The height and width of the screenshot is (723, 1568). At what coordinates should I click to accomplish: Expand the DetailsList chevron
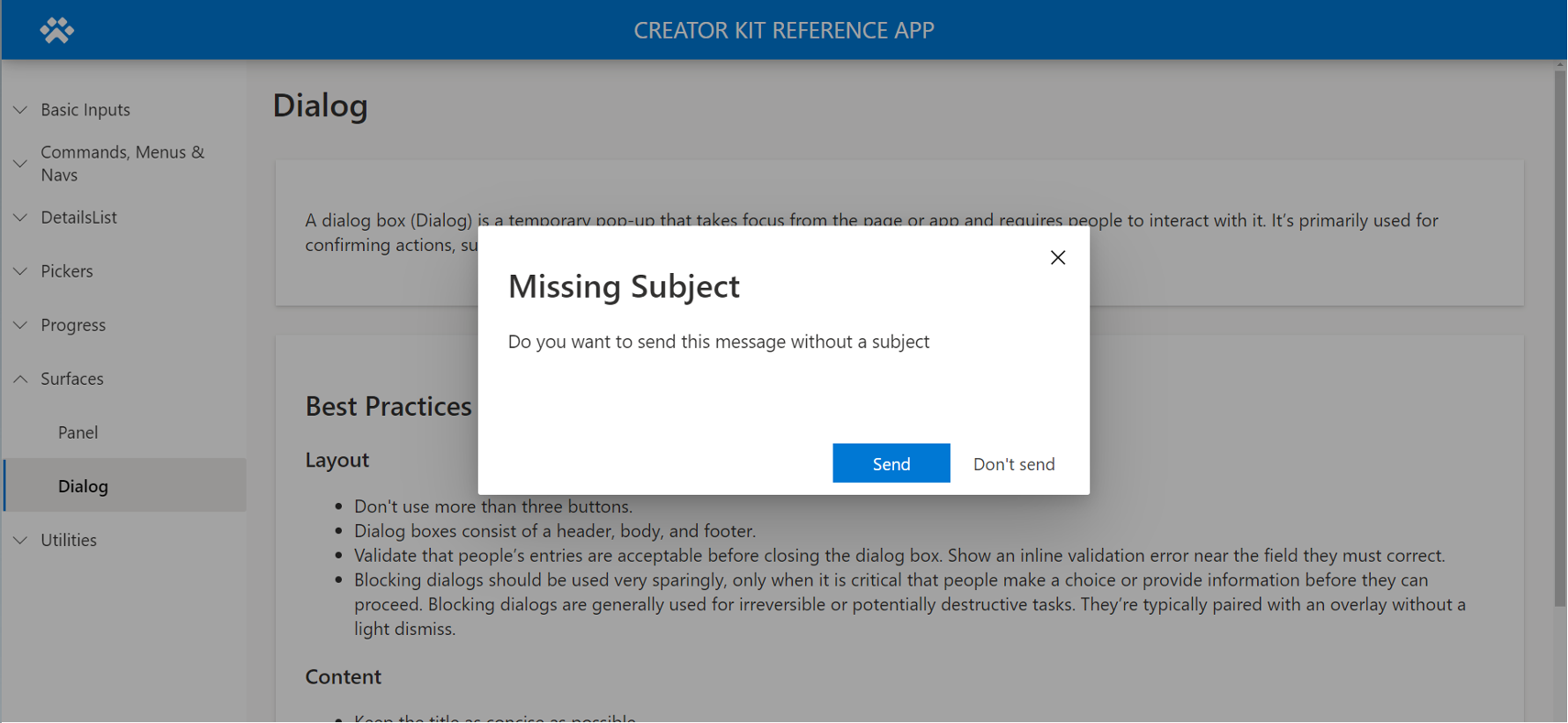(20, 218)
